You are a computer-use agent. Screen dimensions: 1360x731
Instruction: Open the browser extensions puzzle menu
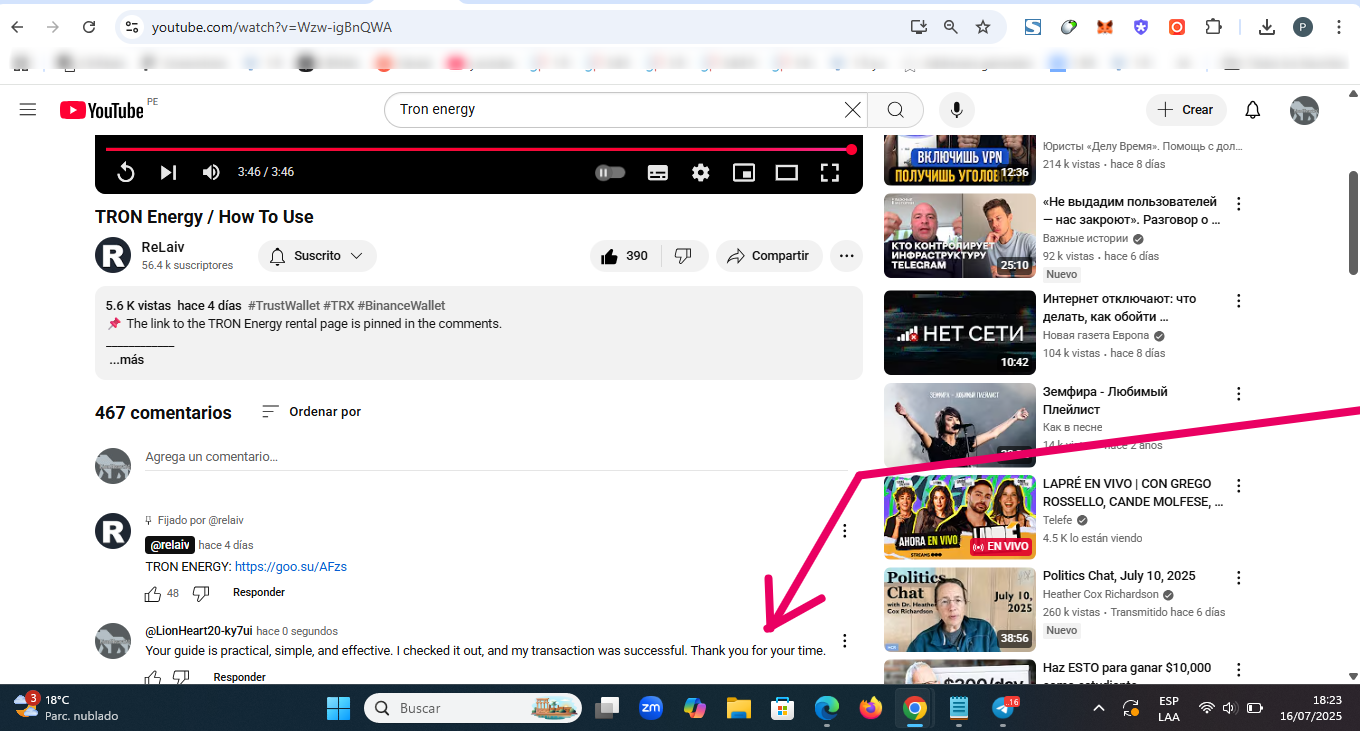pos(1213,27)
